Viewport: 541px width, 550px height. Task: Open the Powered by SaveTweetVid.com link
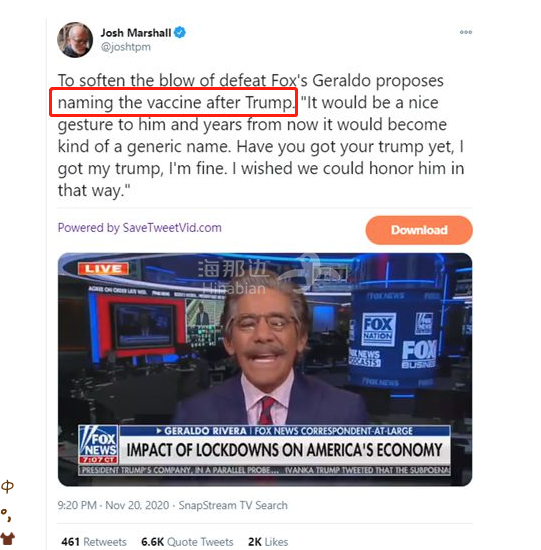(x=140, y=228)
